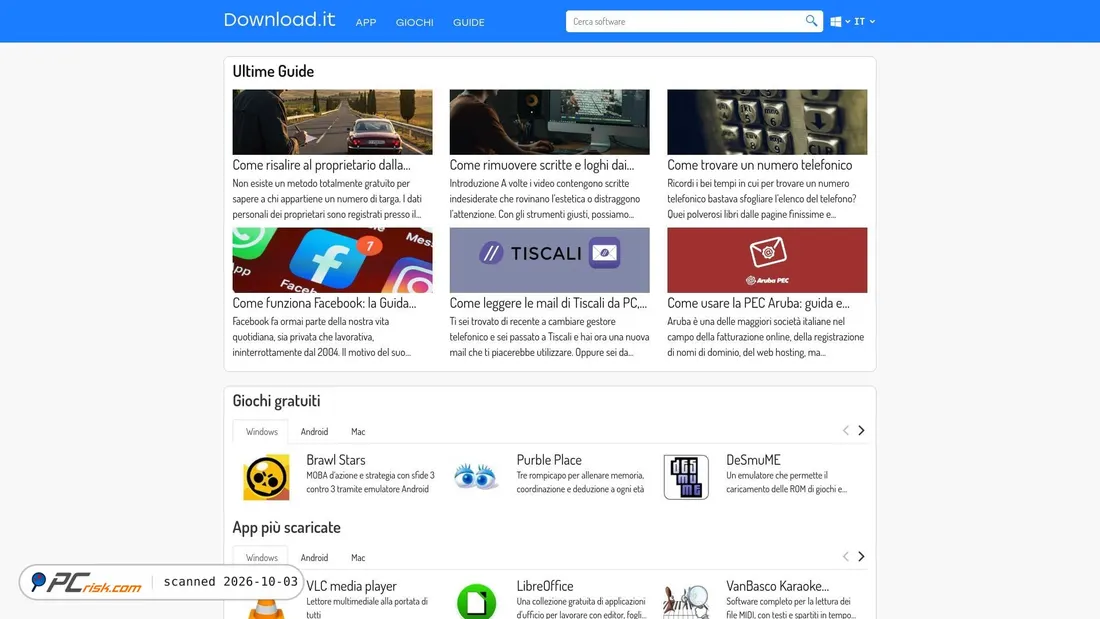This screenshot has height=619, width=1100.
Task: Open VanBasco Karaoke app icon
Action: (x=686, y=601)
